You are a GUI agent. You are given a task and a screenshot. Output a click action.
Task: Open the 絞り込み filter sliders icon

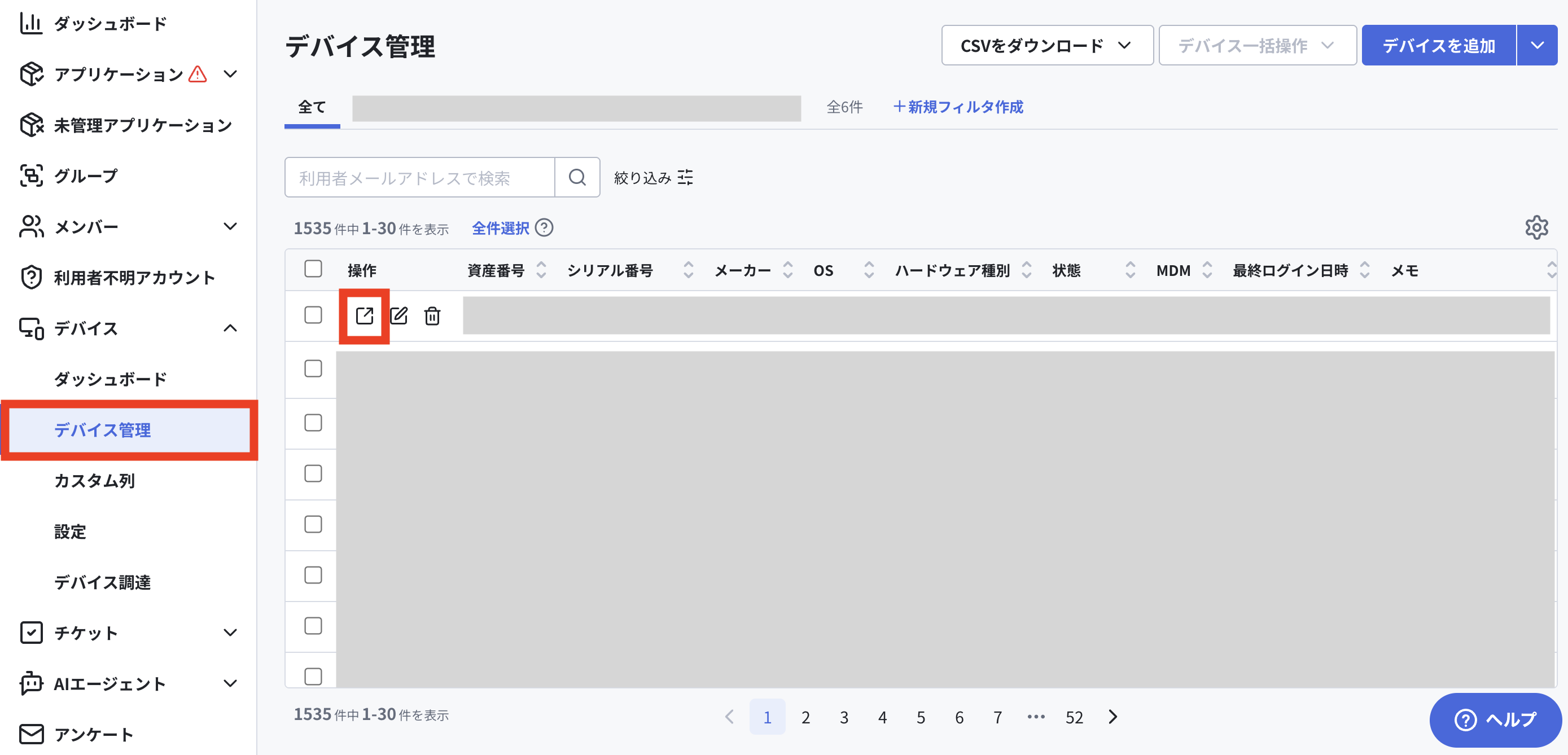click(685, 178)
